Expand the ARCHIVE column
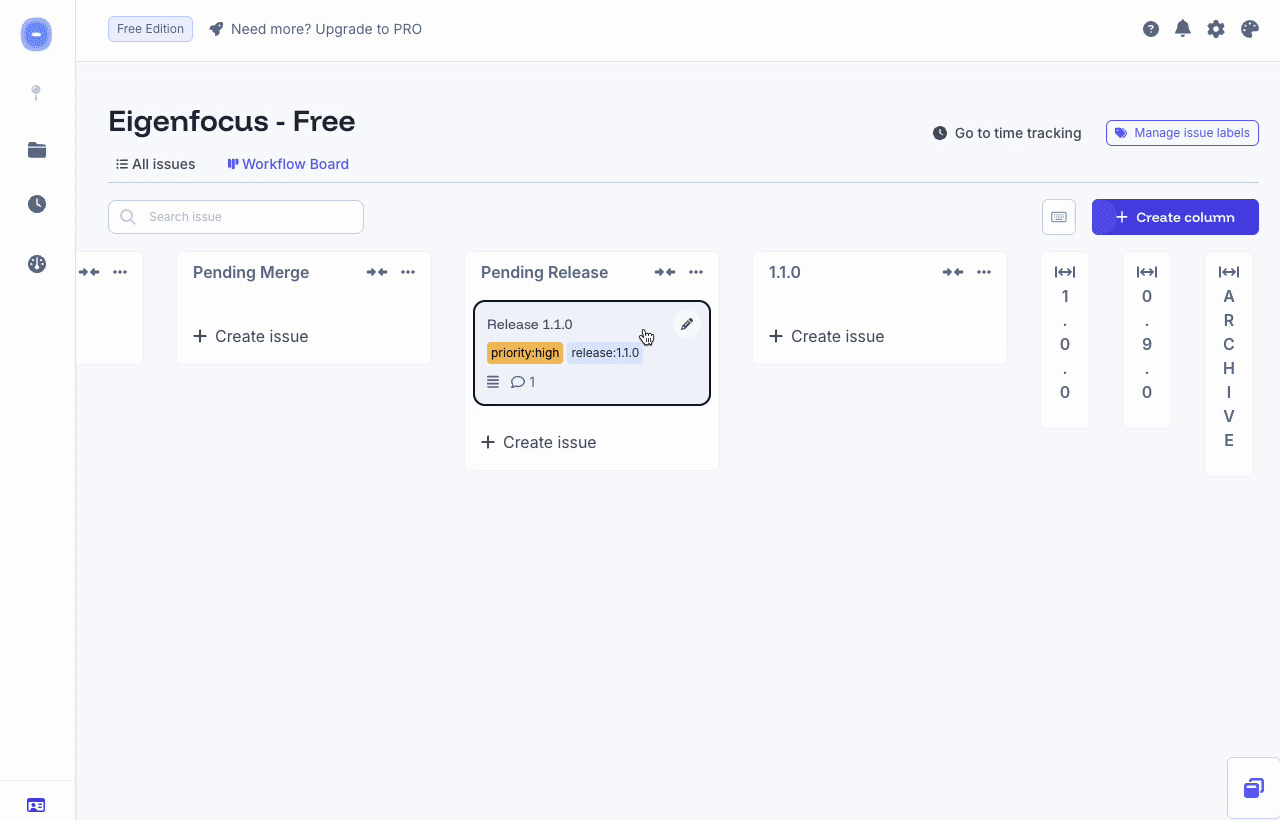Screen dimensions: 1280x820 coord(1228,271)
